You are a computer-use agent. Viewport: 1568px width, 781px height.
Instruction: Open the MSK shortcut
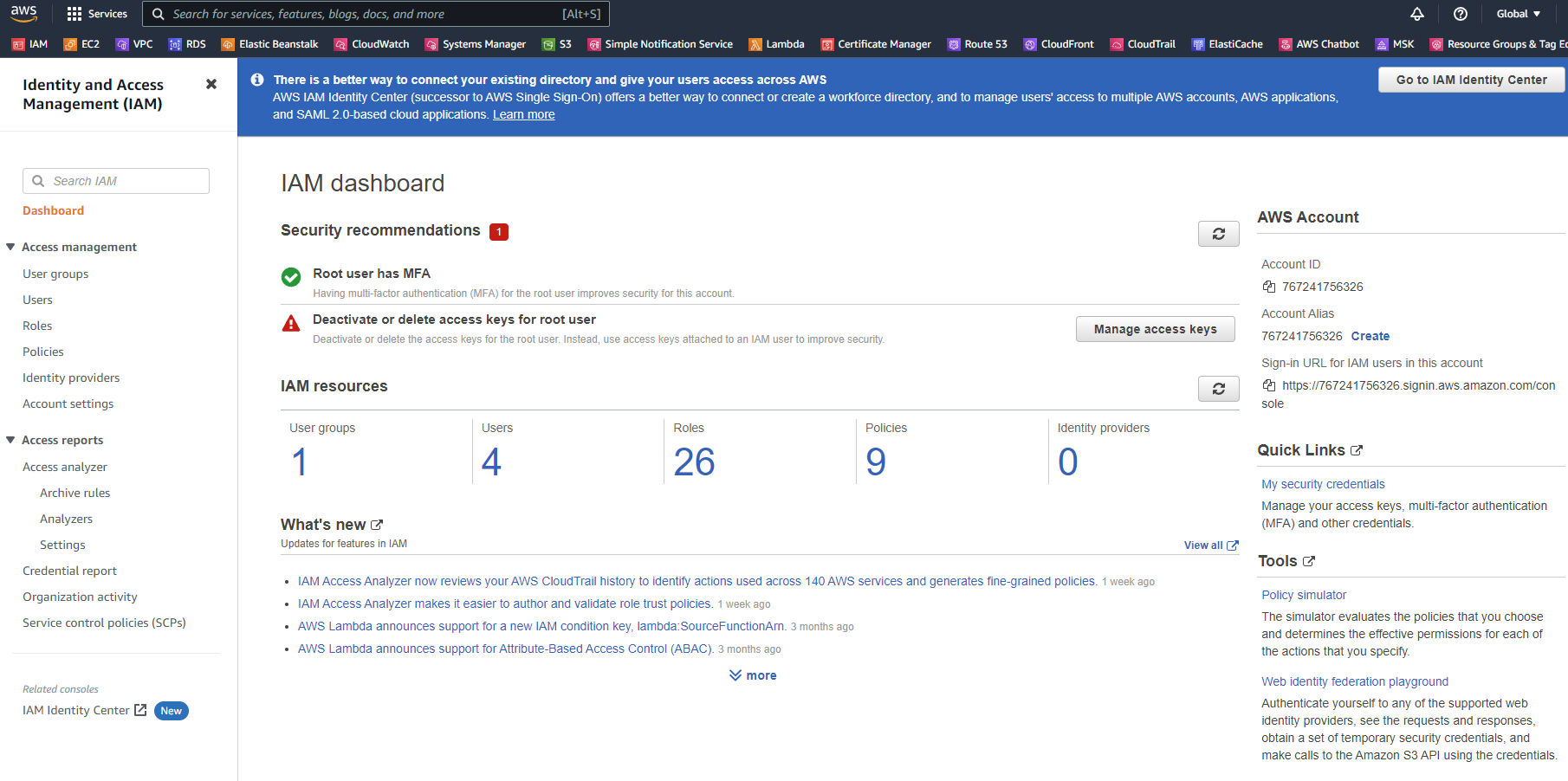(1394, 44)
